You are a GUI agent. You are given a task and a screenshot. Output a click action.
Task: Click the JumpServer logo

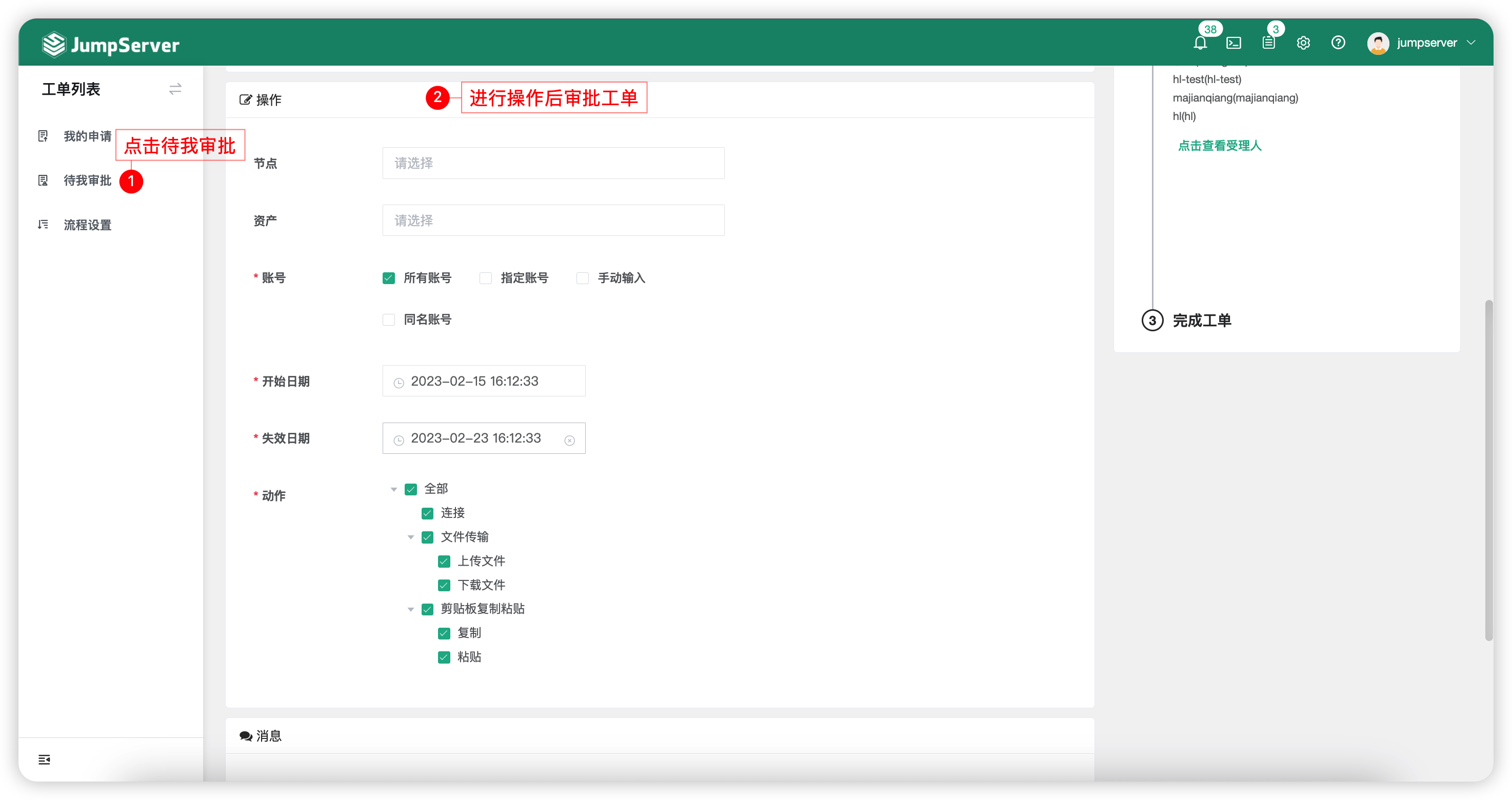tap(110, 45)
